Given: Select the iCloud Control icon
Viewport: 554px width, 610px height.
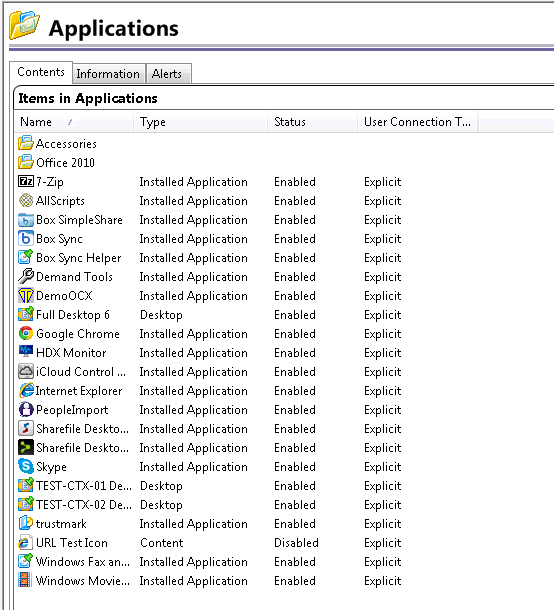Looking at the screenshot, I should tap(26, 372).
